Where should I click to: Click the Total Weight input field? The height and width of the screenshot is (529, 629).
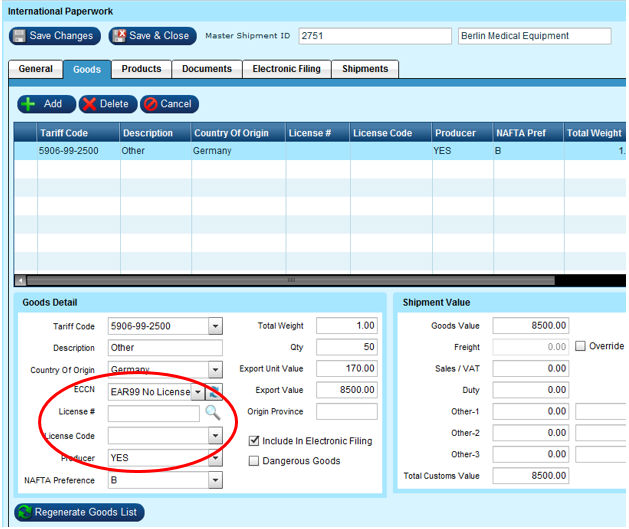(347, 326)
